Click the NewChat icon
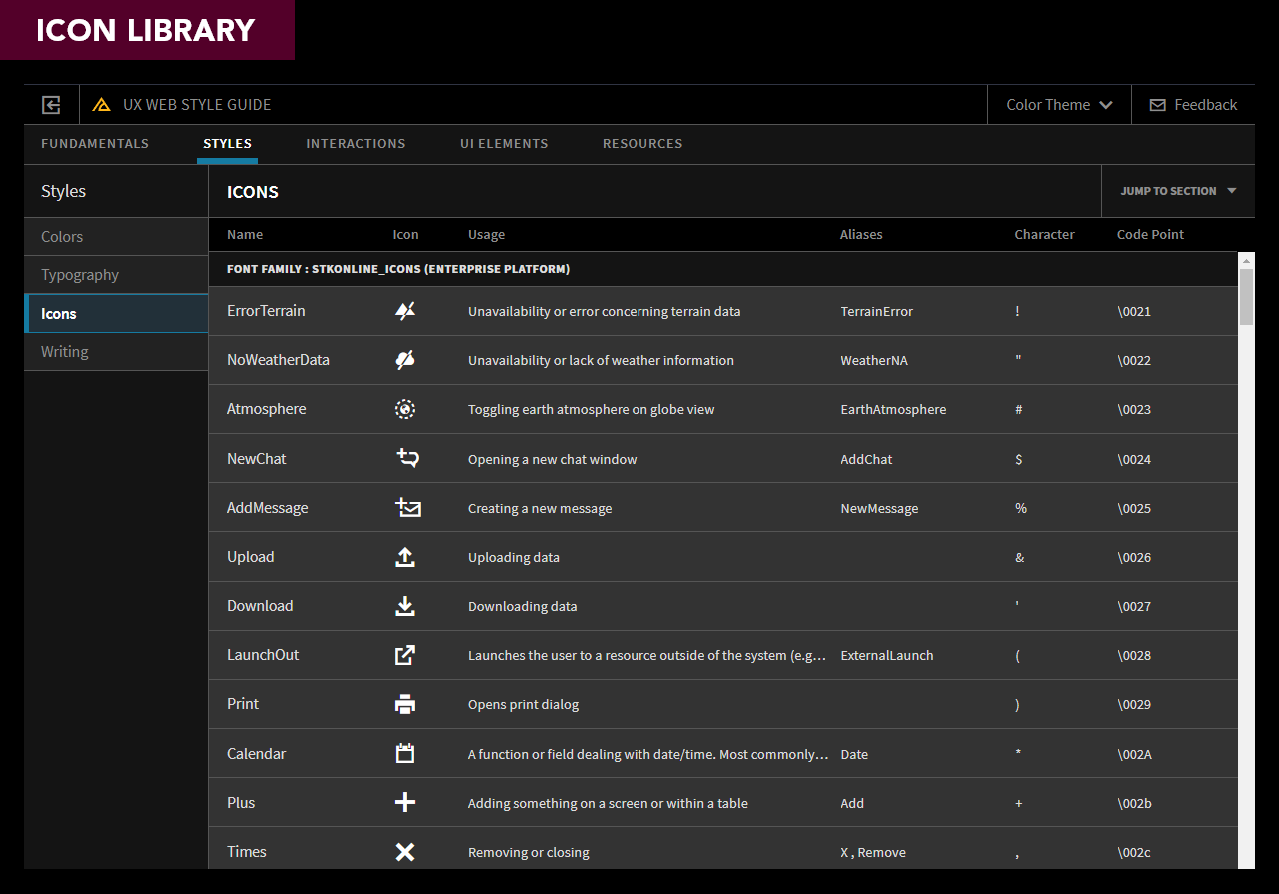Screen dimensions: 1279x894 pos(407,458)
